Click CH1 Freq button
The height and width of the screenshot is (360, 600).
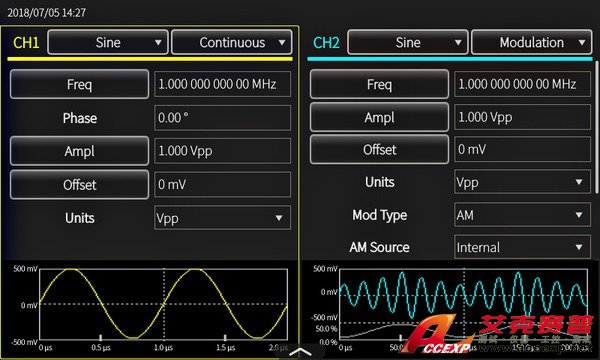(79, 84)
